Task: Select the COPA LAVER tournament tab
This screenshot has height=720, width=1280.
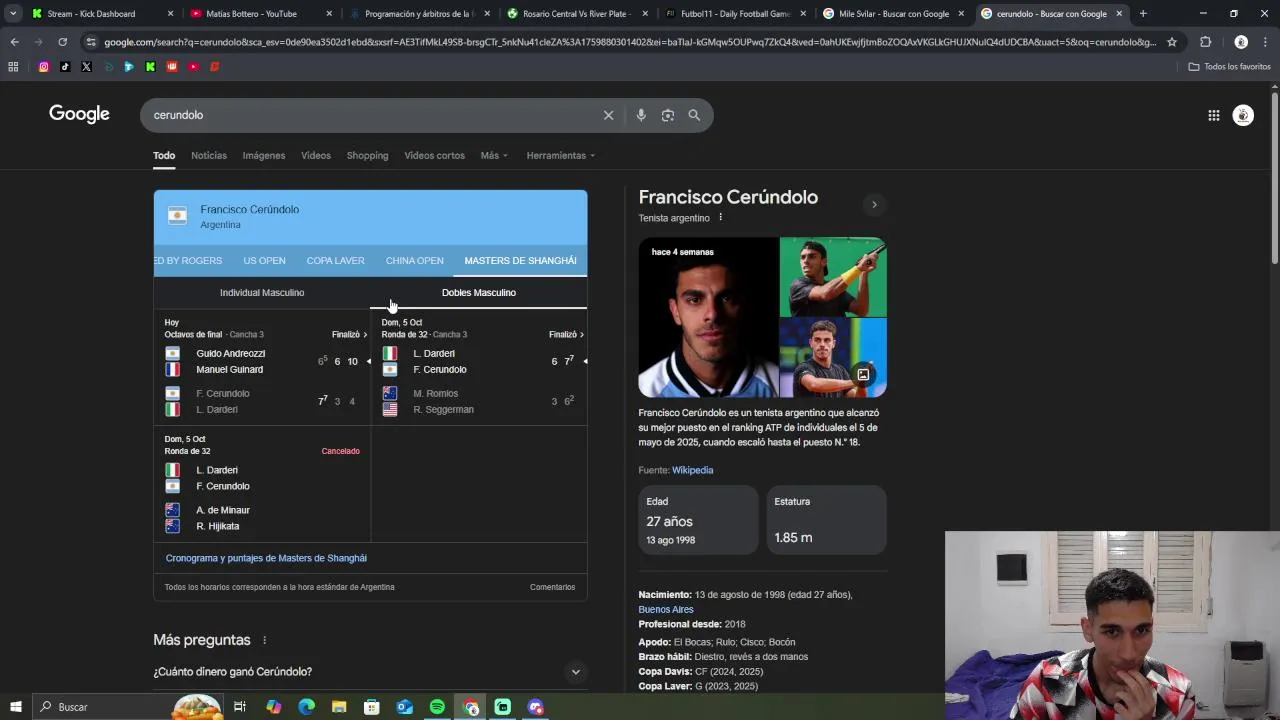Action: 335,260
